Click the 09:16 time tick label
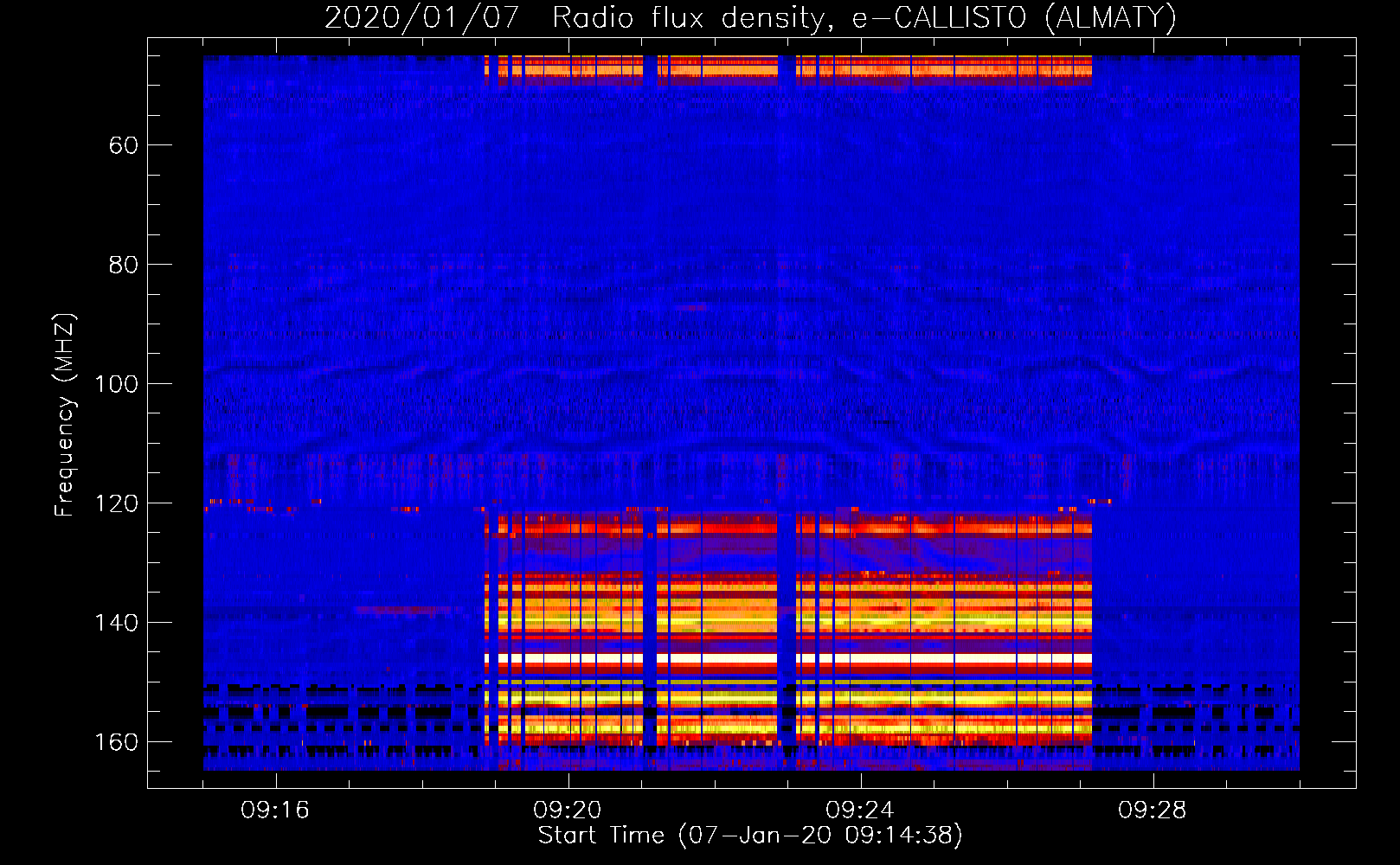 click(275, 811)
